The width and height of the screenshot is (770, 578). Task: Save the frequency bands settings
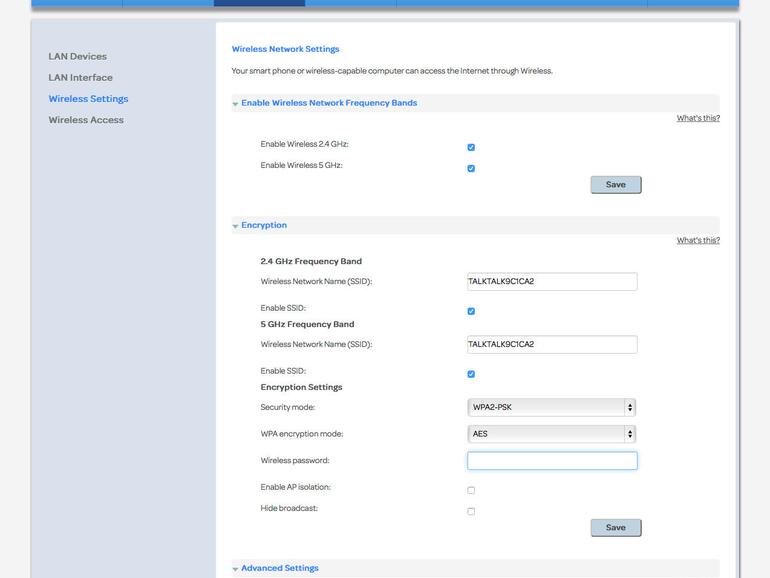[616, 185]
